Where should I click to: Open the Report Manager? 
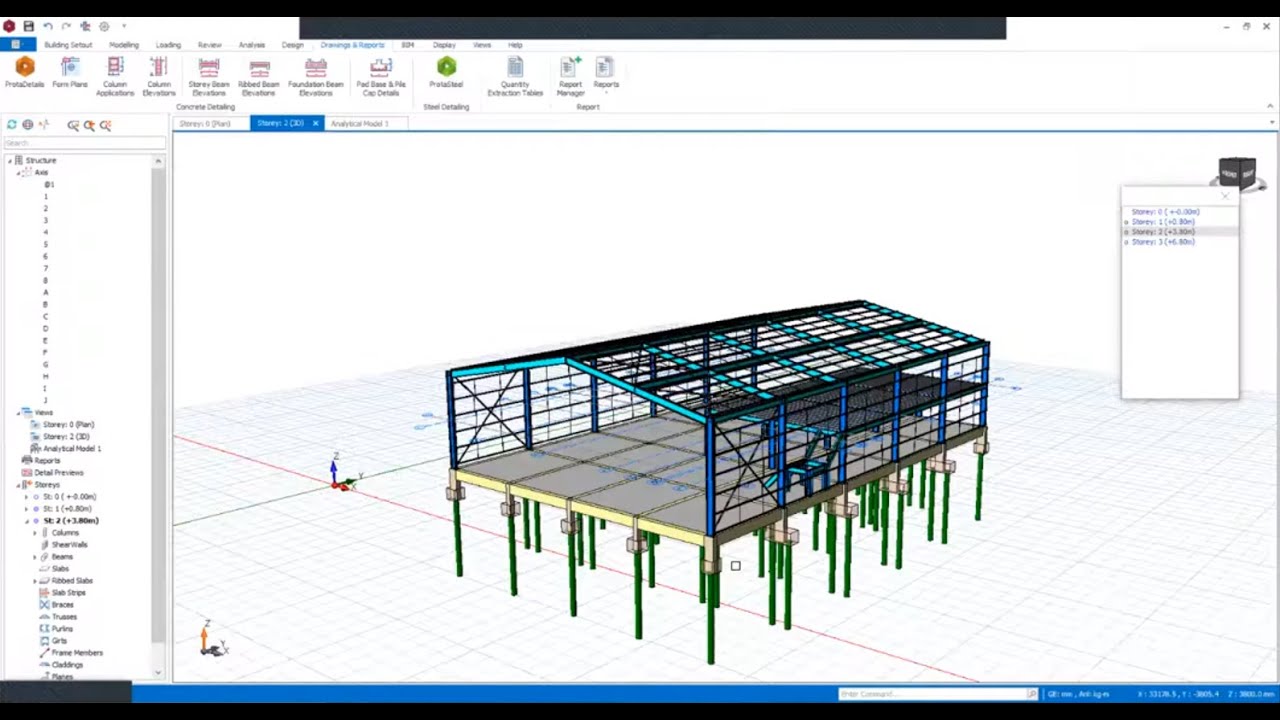(570, 76)
